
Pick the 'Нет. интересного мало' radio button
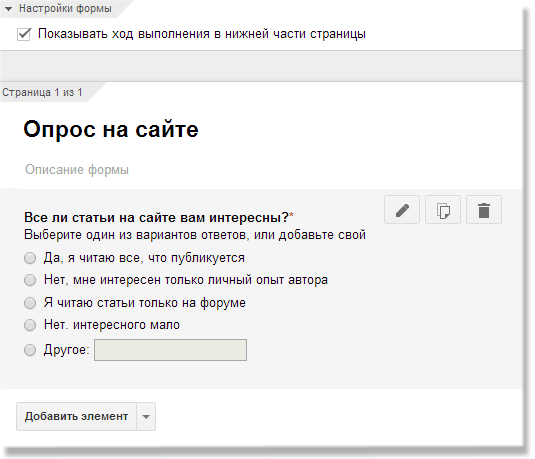pos(30,325)
